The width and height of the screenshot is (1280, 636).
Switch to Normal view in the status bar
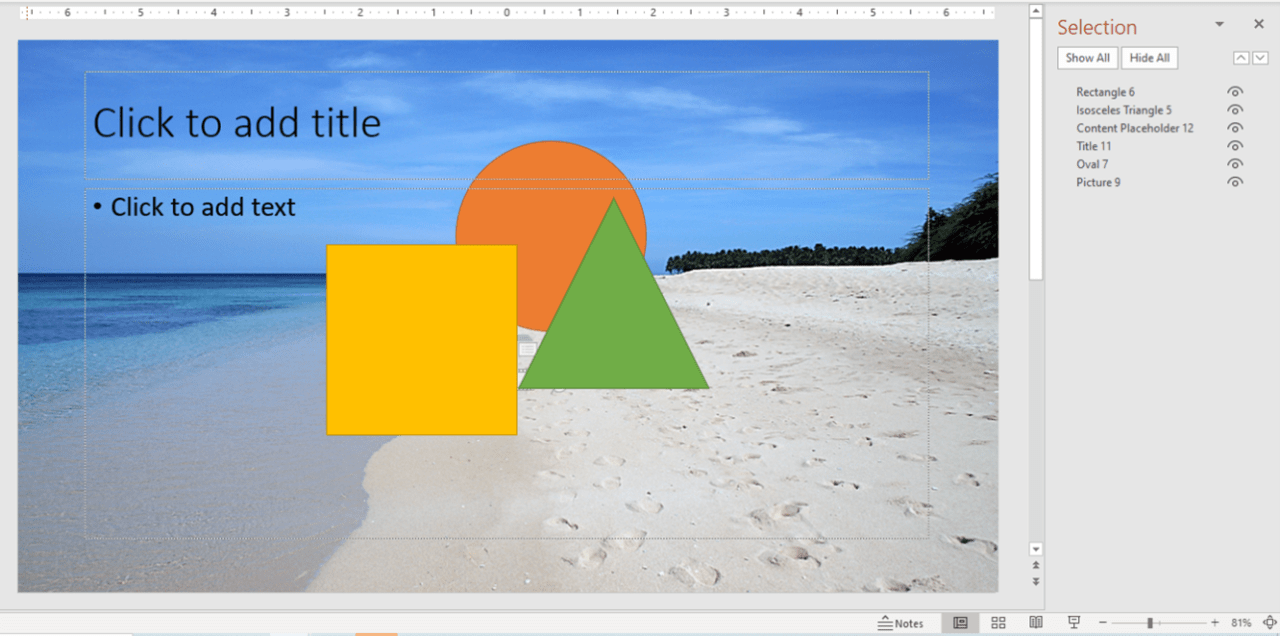(960, 622)
